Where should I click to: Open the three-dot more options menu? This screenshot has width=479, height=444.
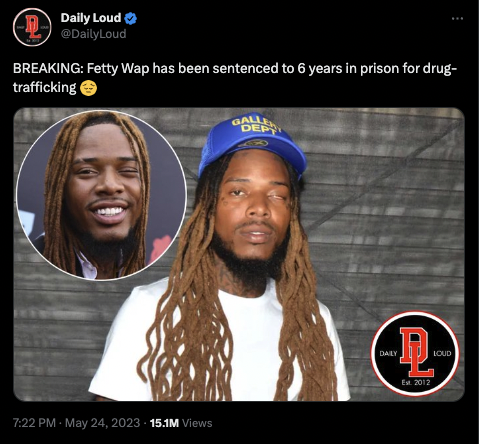pos(457,19)
